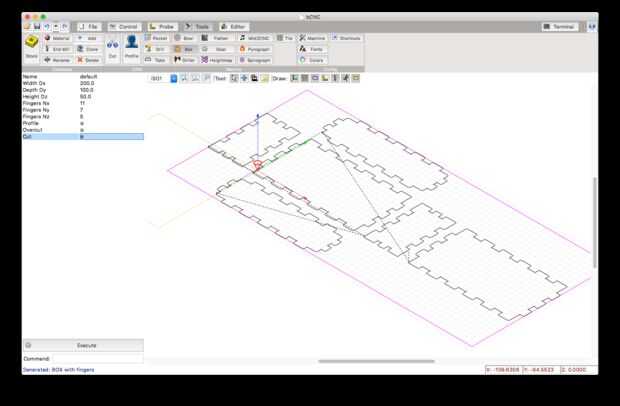Click the save icon in top toolbar
The width and height of the screenshot is (620, 406).
37,26
